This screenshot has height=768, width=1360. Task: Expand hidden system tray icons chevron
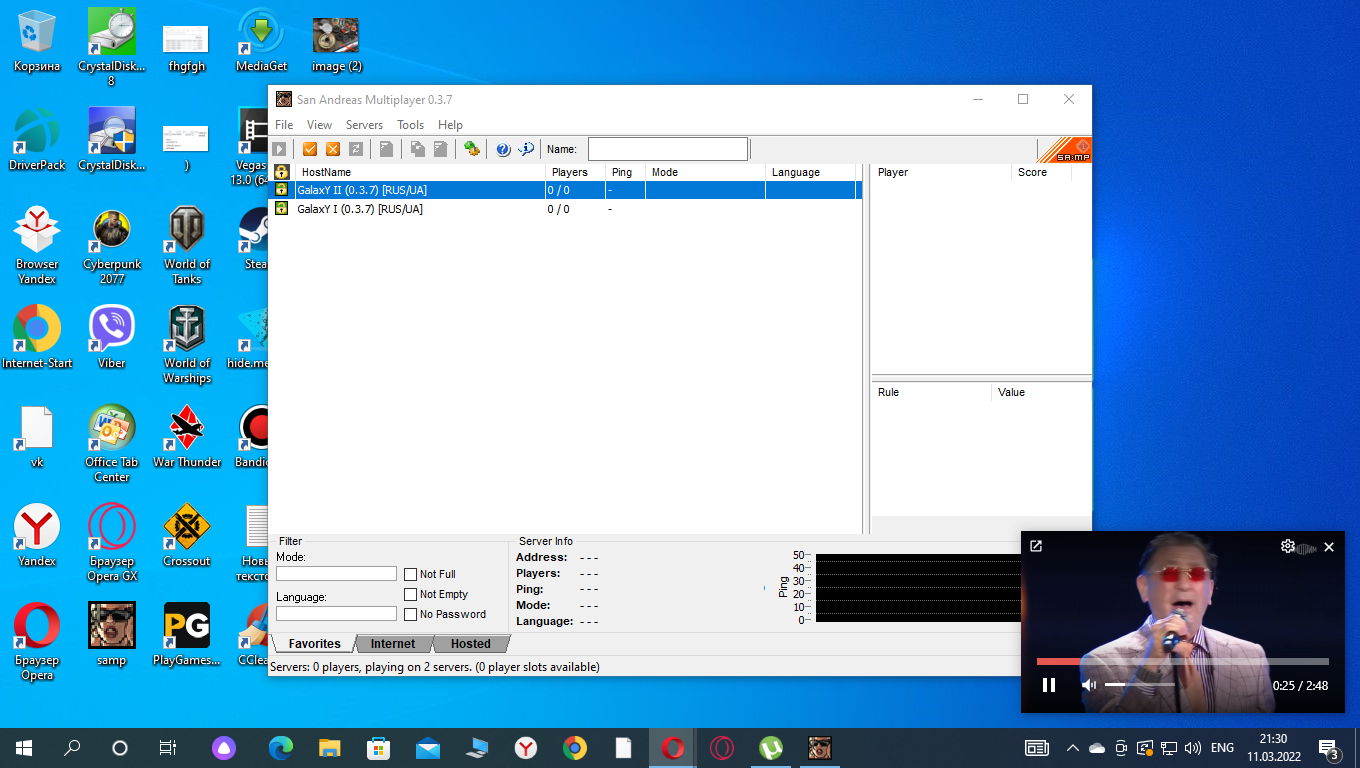(1073, 748)
